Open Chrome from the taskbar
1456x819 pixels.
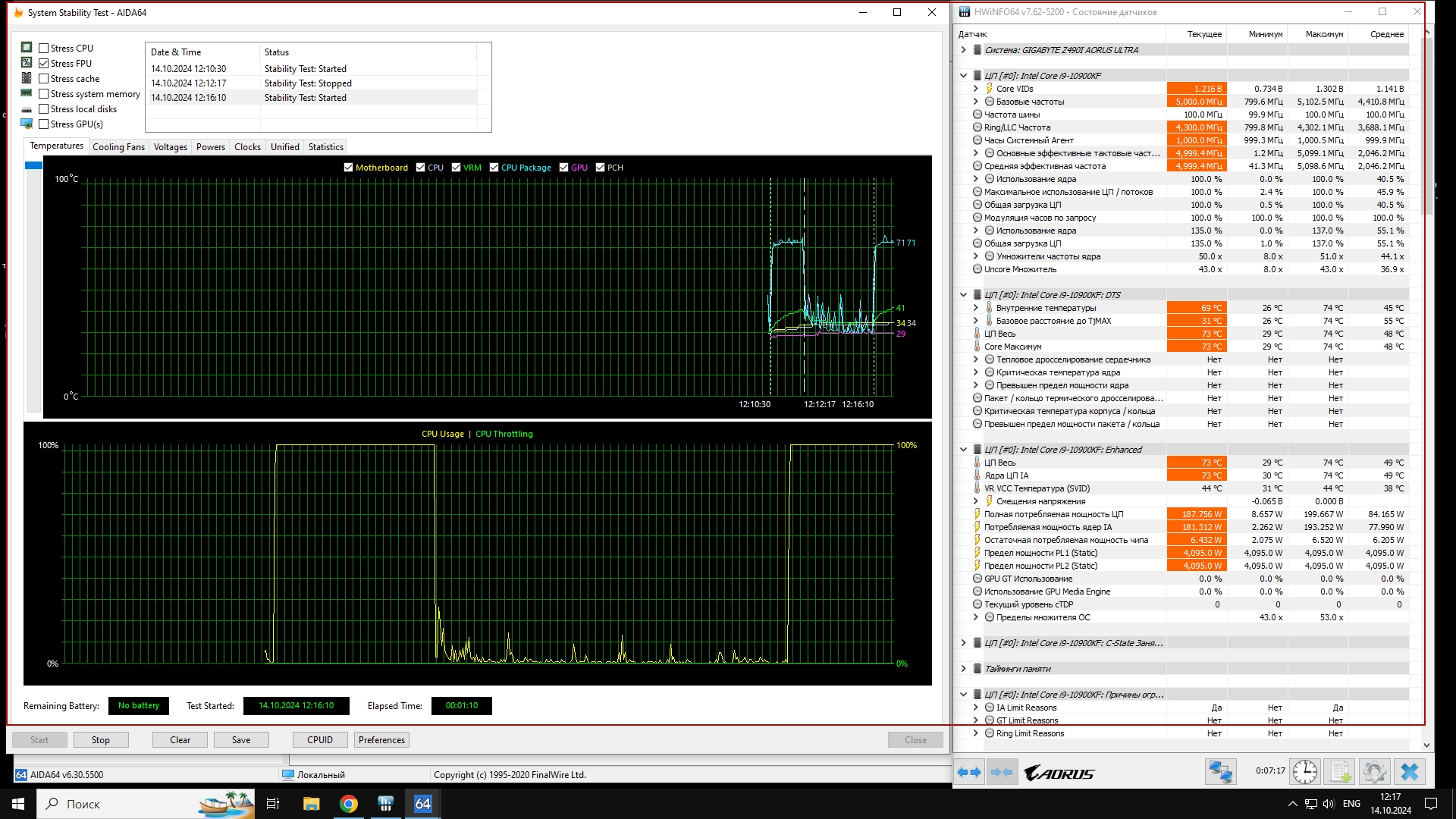348,804
